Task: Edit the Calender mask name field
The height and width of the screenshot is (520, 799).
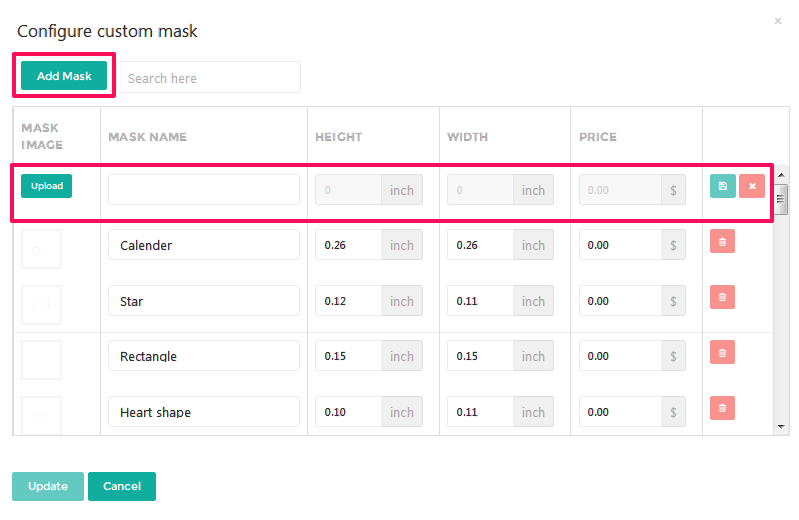Action: (x=204, y=245)
